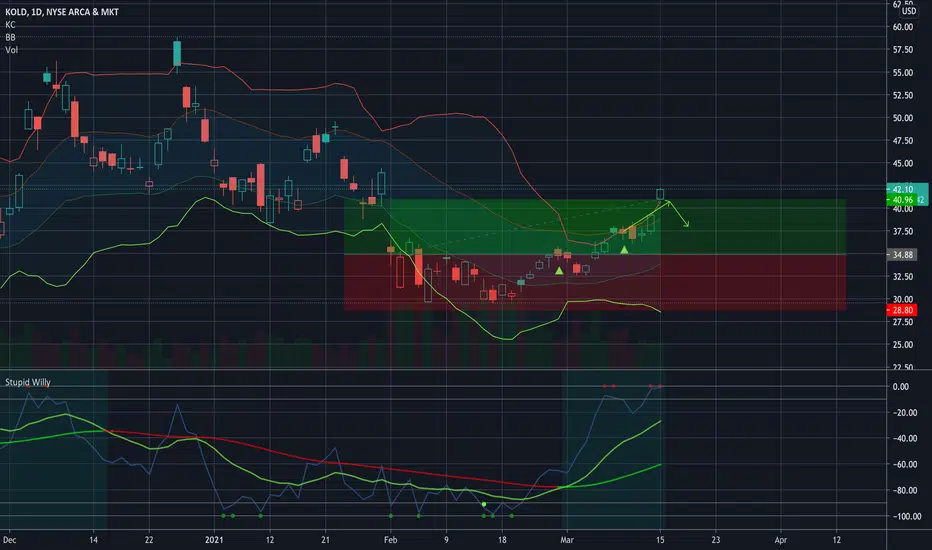The height and width of the screenshot is (550, 932).
Task: Click the Mar date label
Action: [566, 540]
